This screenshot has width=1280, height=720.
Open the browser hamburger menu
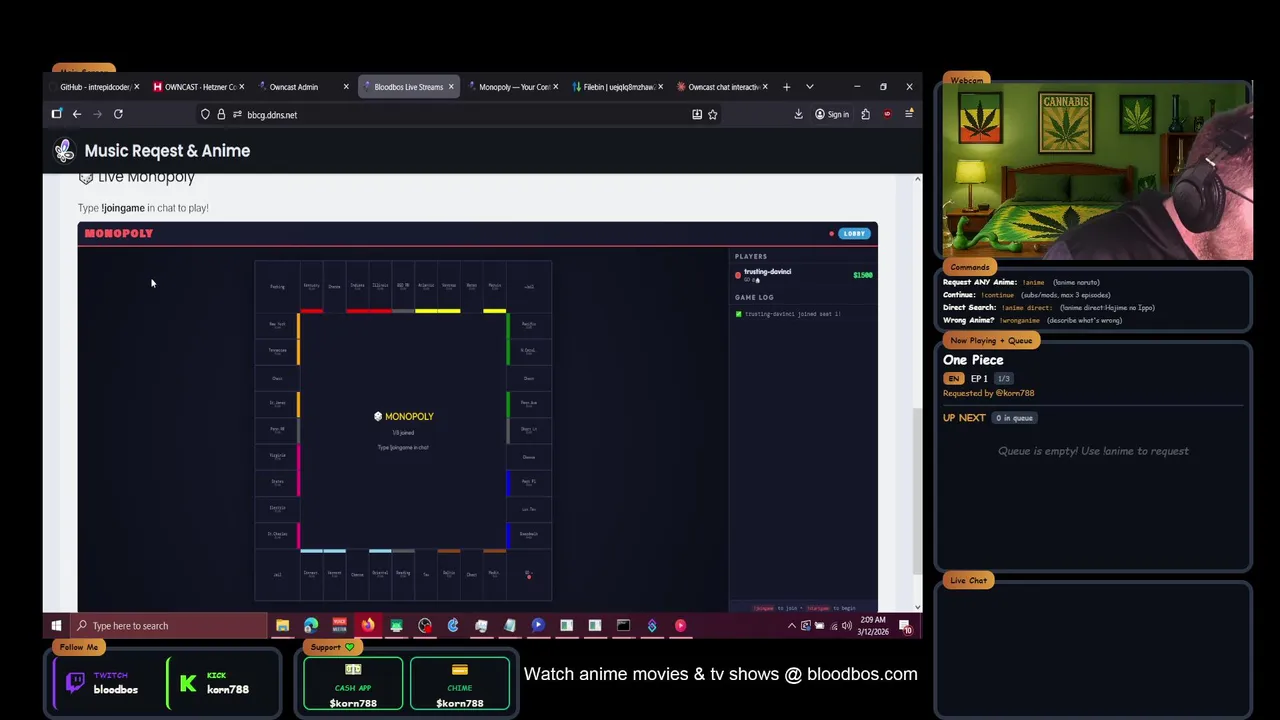pos(909,114)
